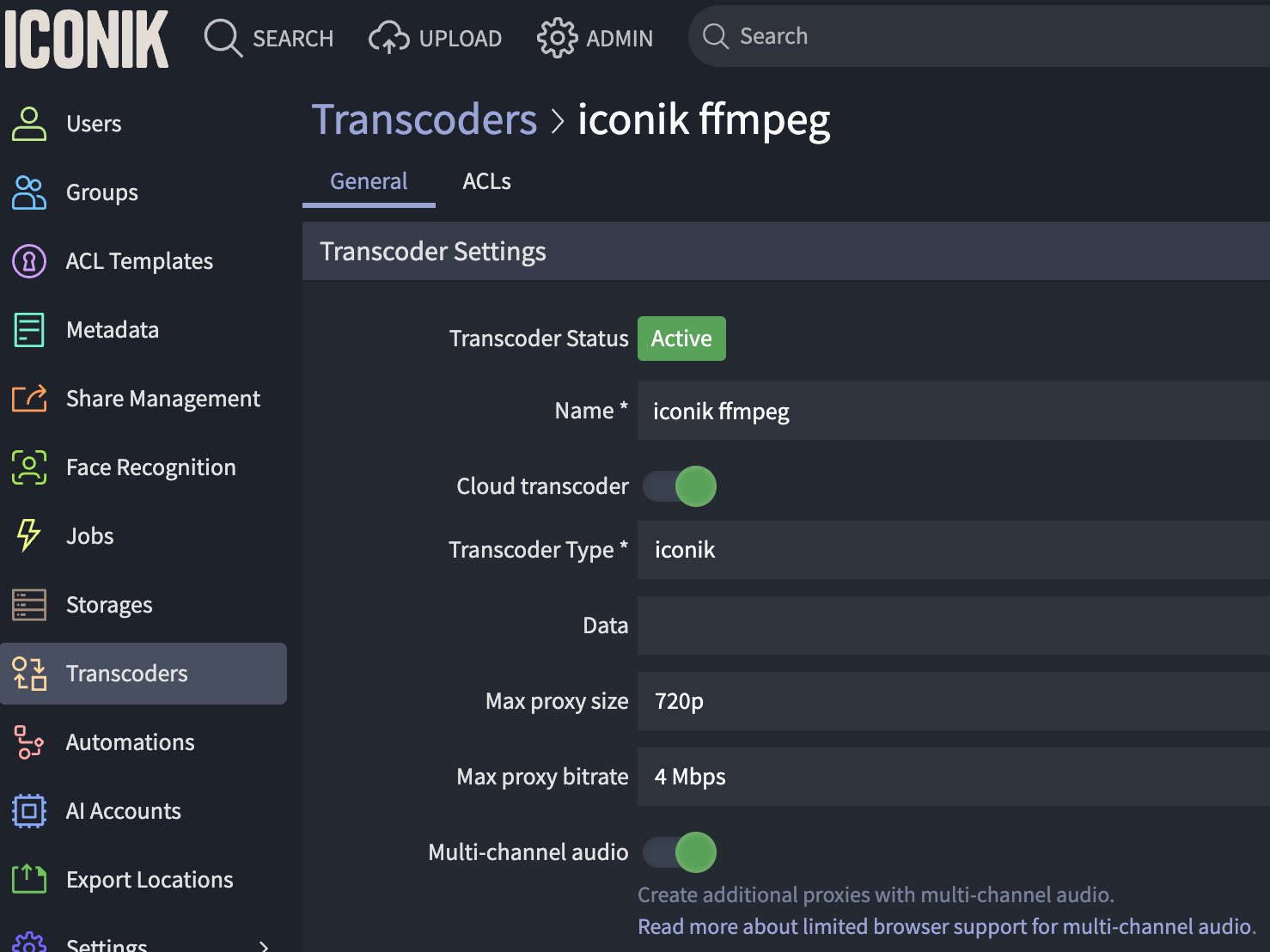This screenshot has height=952, width=1270.
Task: Turn off Multi-channel audio toggle
Action: point(680,852)
